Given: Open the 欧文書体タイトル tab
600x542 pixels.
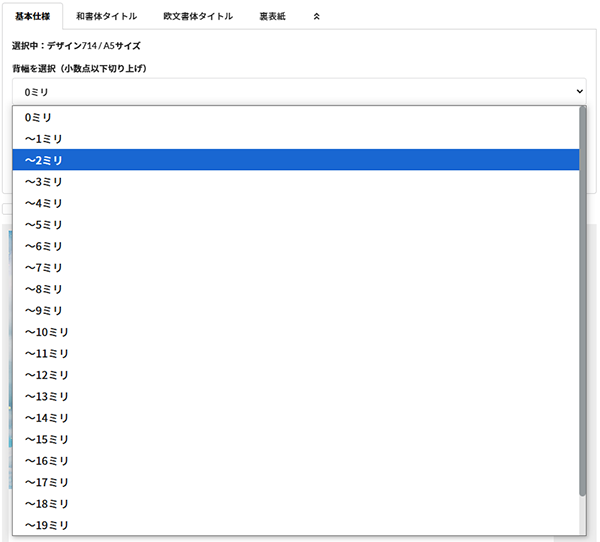Looking at the screenshot, I should [x=198, y=16].
